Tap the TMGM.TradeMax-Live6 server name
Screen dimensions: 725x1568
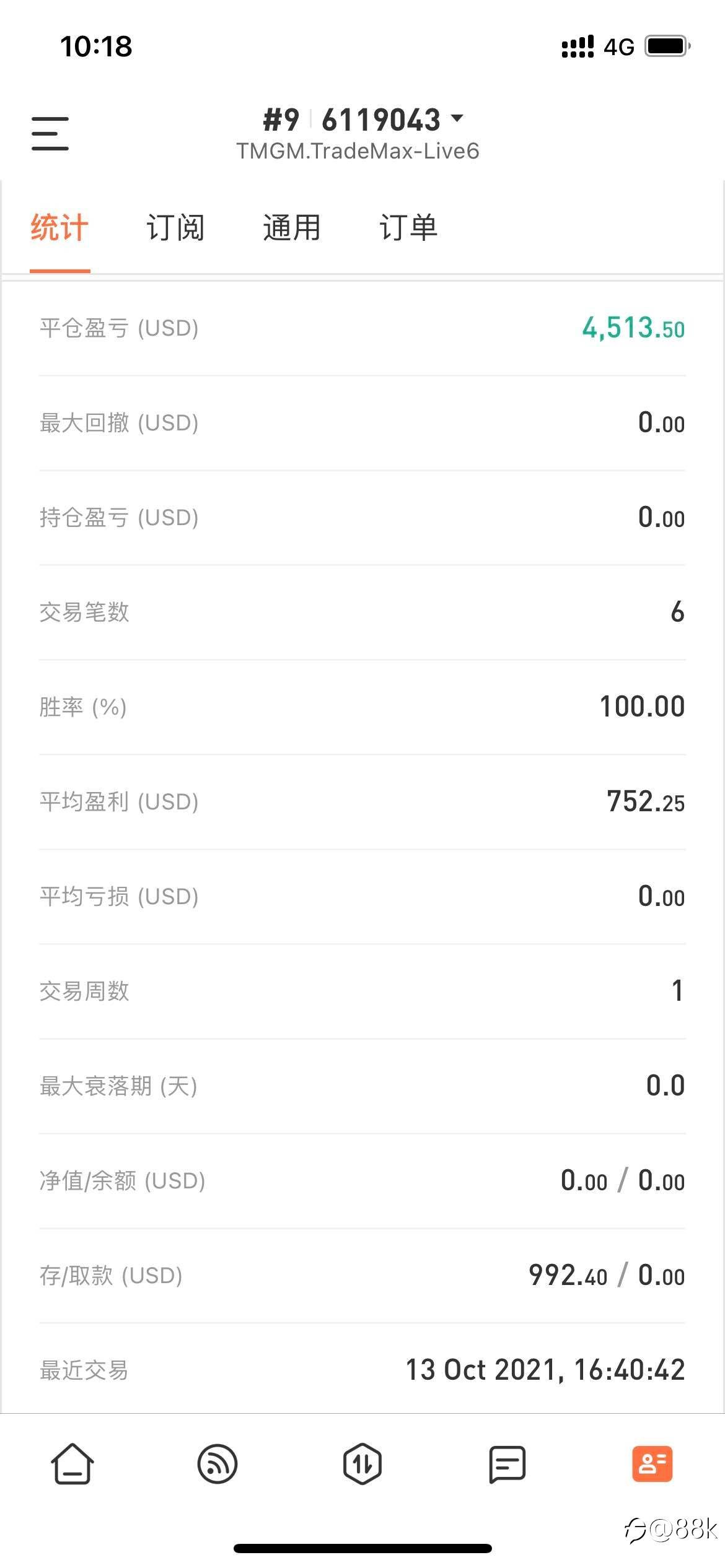pos(358,151)
